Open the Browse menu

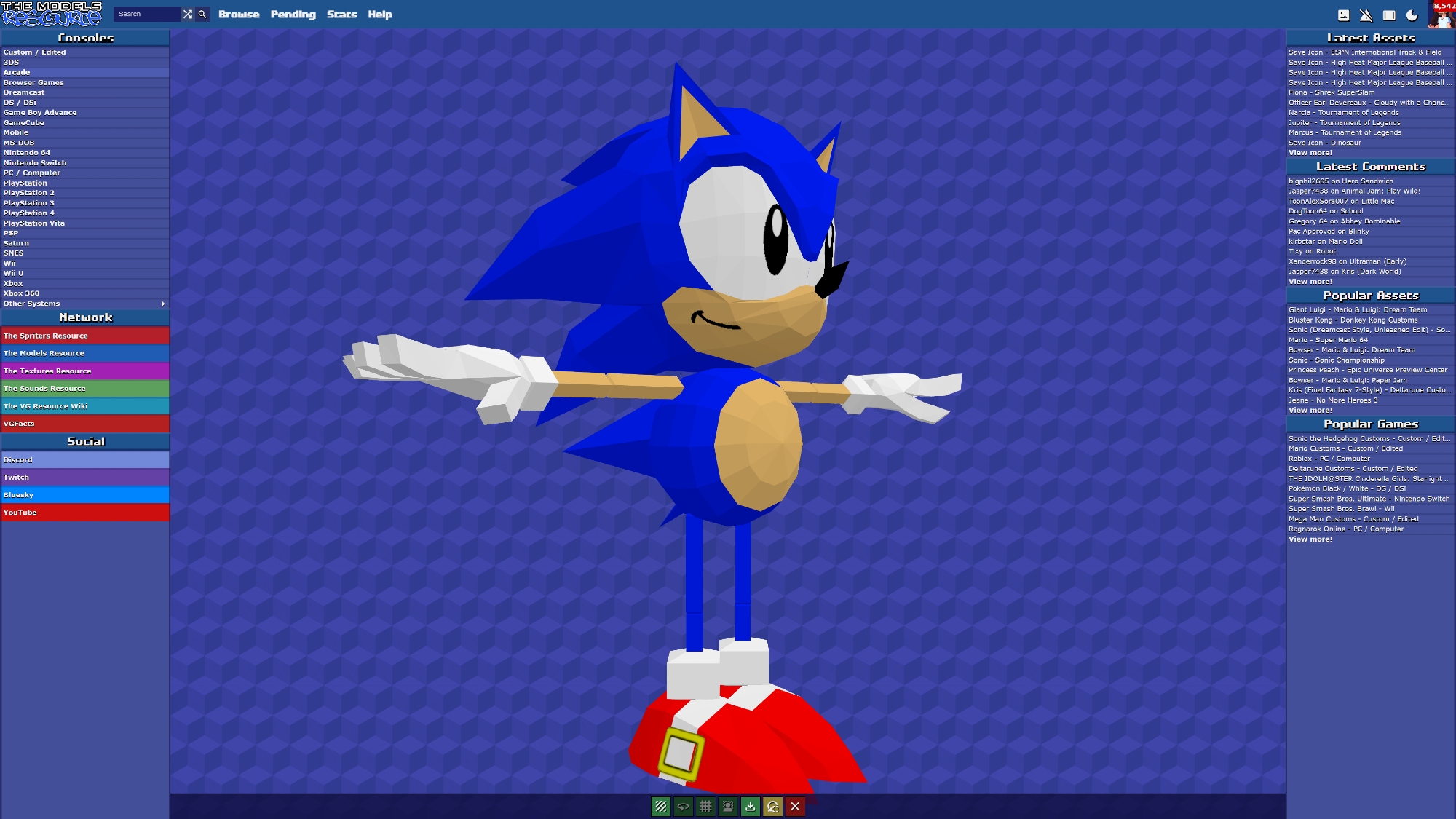239,14
